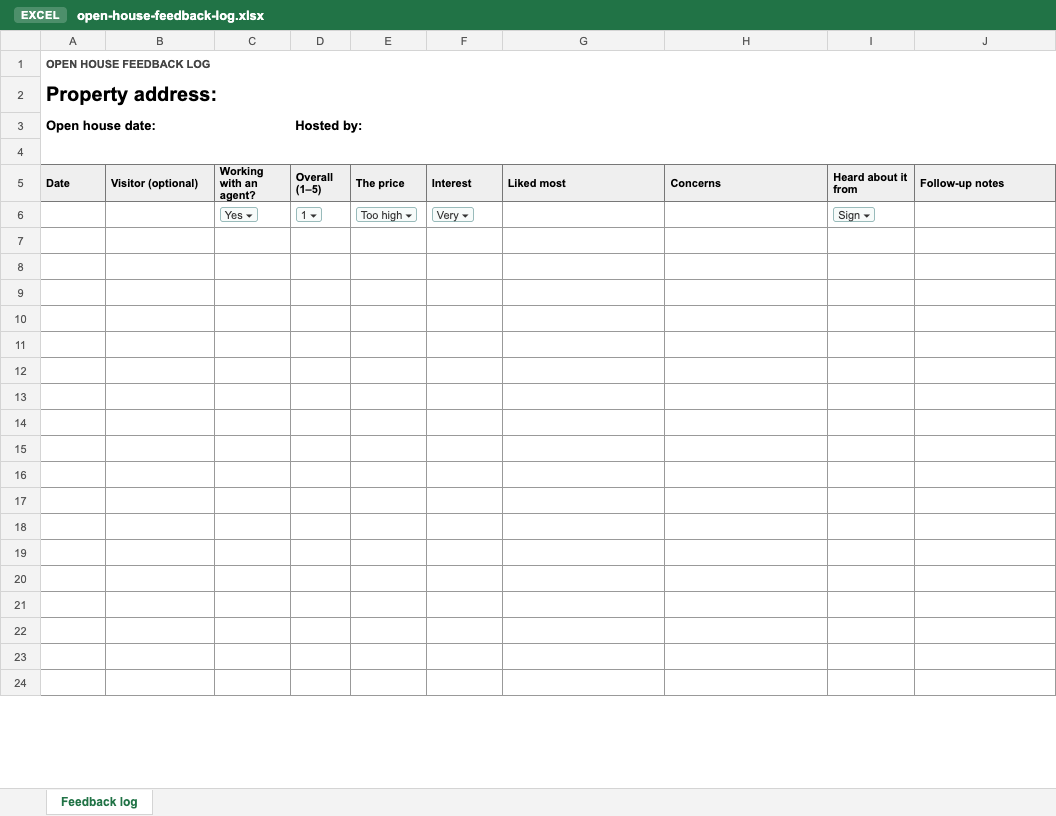Select column G header
1056x816 pixels.
(583, 41)
